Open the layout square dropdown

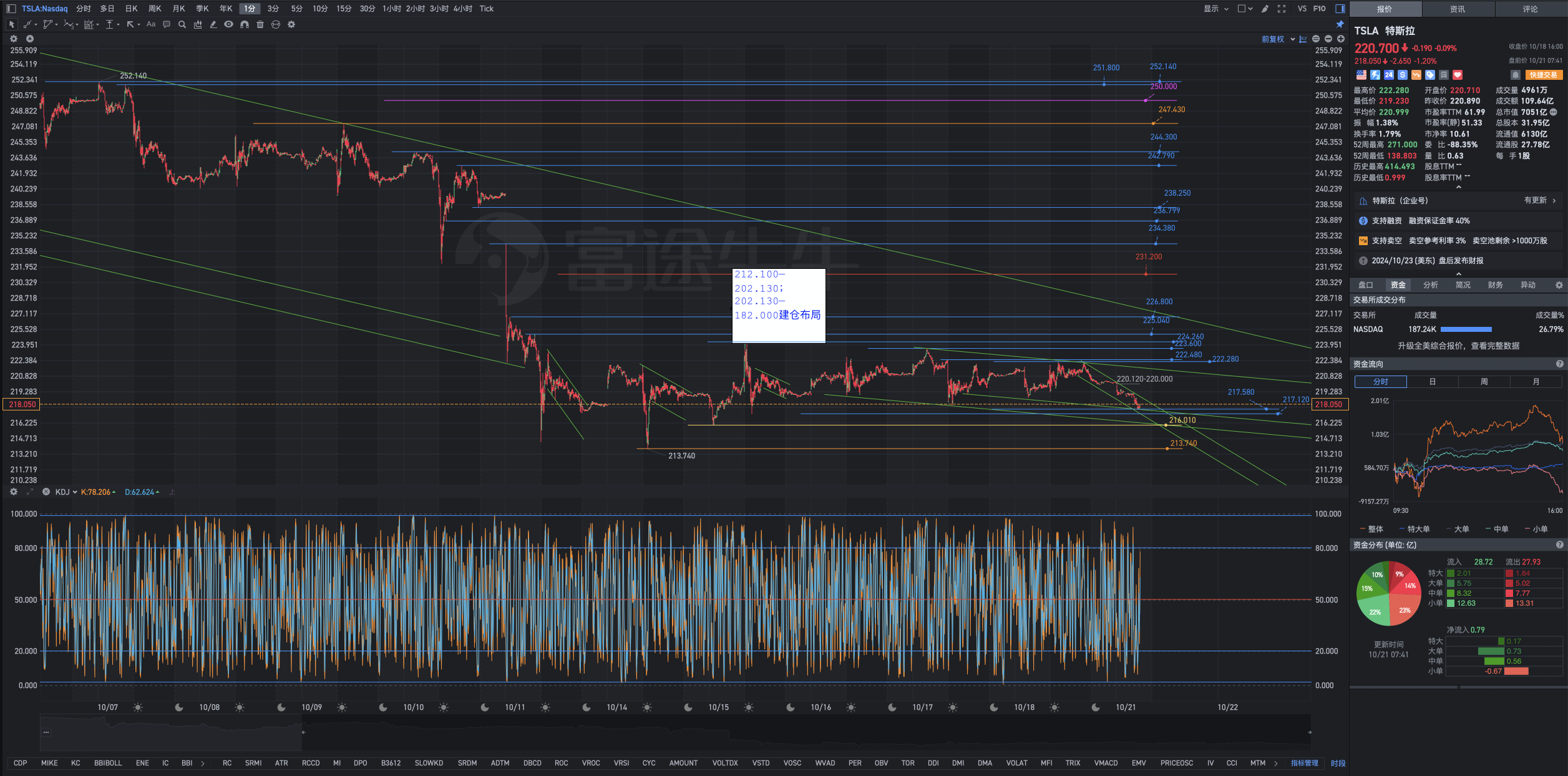click(1245, 9)
